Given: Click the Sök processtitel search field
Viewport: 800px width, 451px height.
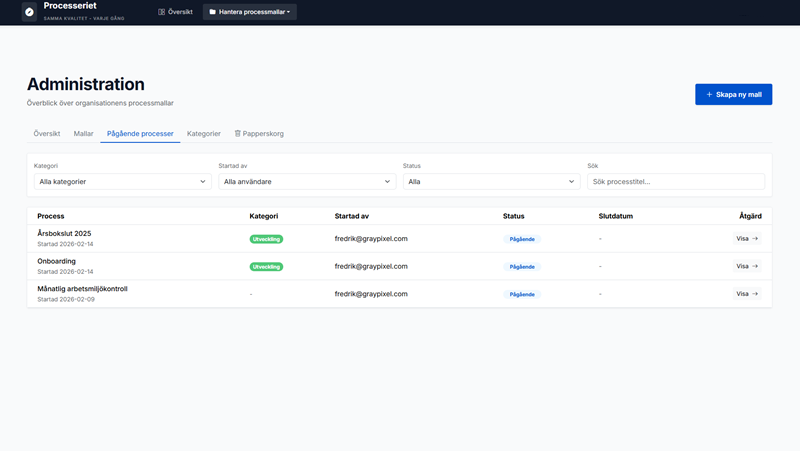Looking at the screenshot, I should click(676, 182).
